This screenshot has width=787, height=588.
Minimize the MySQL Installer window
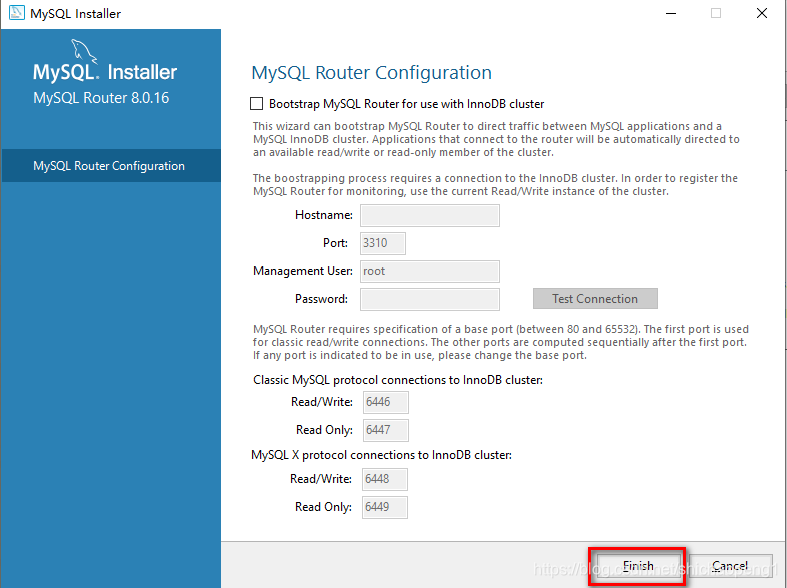tap(671, 14)
